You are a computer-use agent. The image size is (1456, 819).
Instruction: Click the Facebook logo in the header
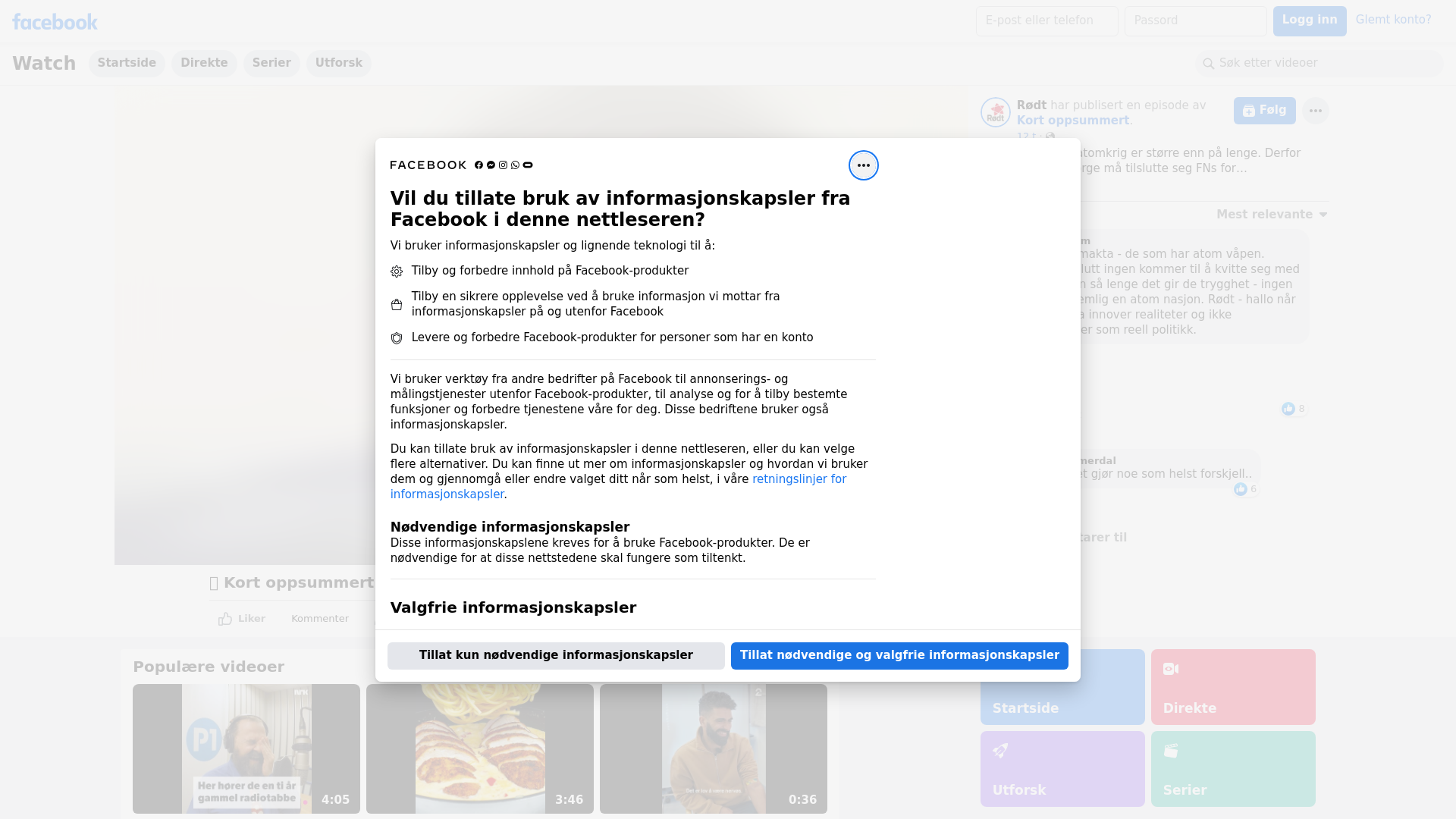pyautogui.click(x=55, y=22)
